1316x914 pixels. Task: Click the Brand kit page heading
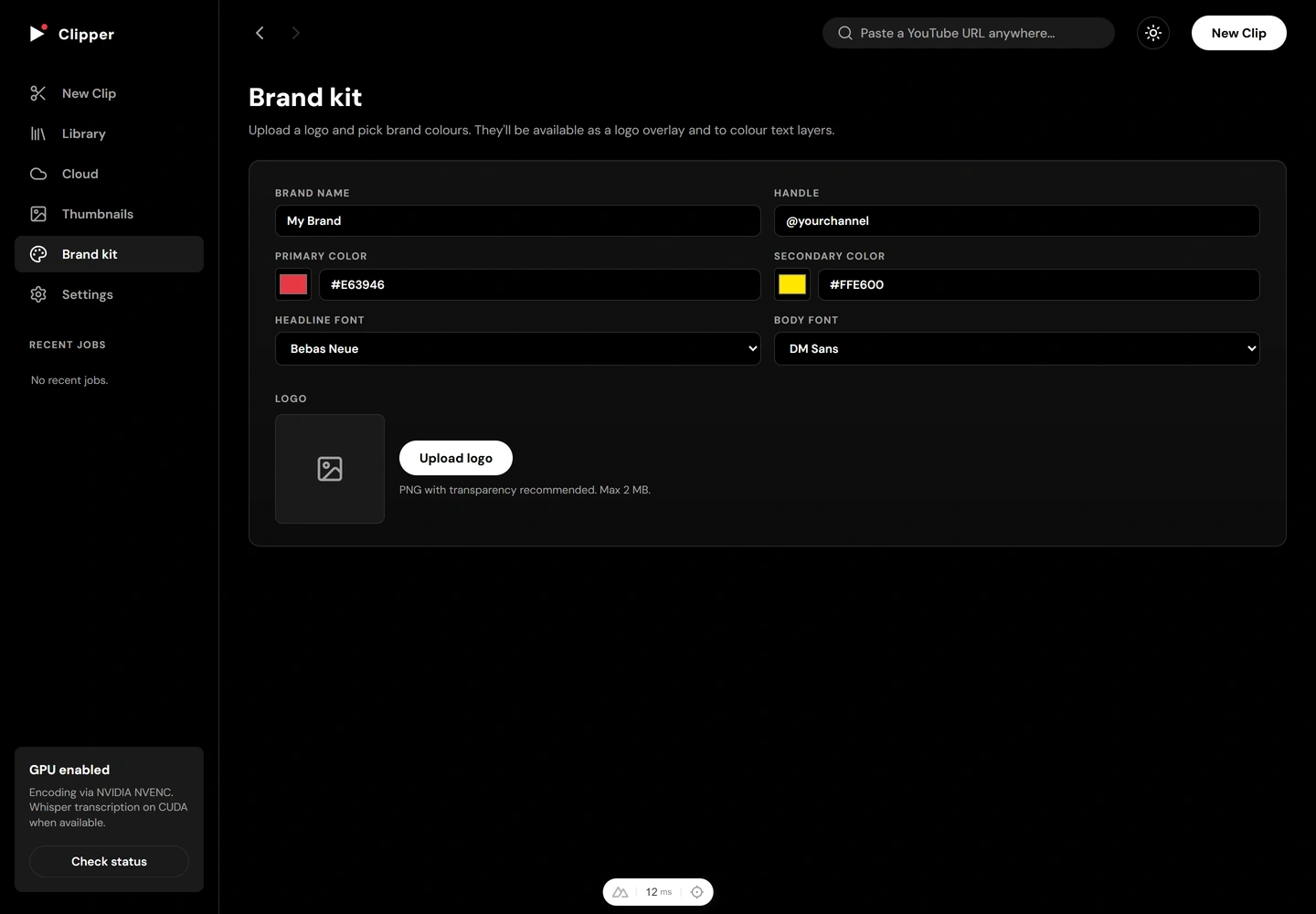click(305, 97)
